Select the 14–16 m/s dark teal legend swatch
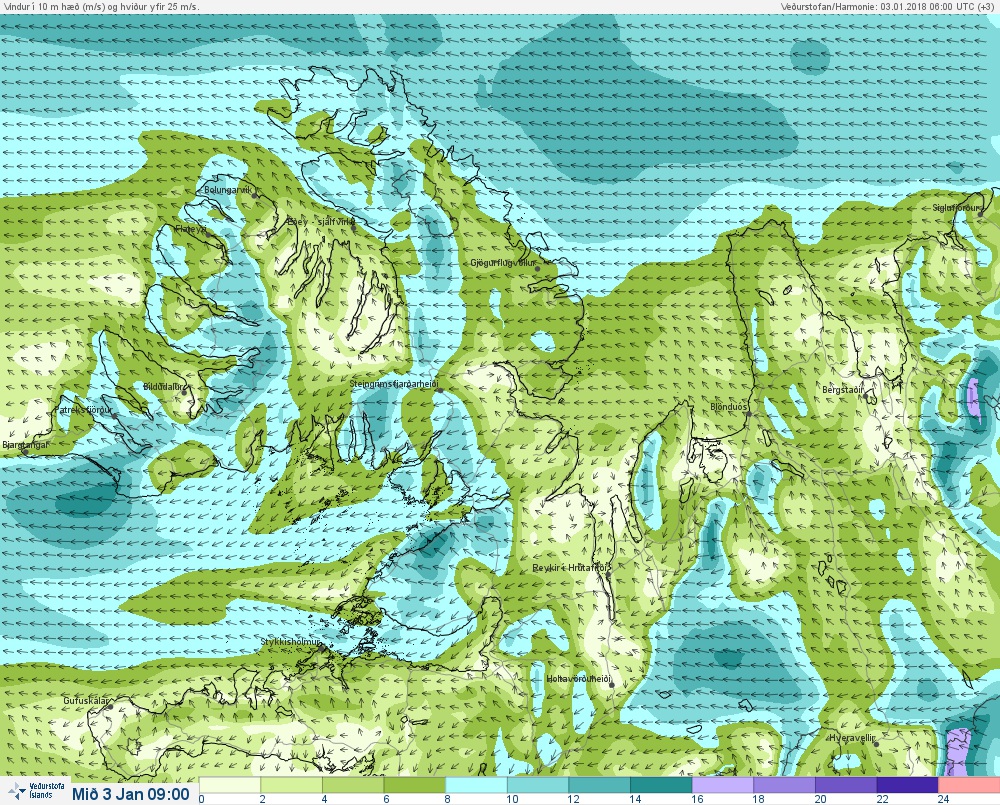The image size is (1000, 805). coord(661,785)
